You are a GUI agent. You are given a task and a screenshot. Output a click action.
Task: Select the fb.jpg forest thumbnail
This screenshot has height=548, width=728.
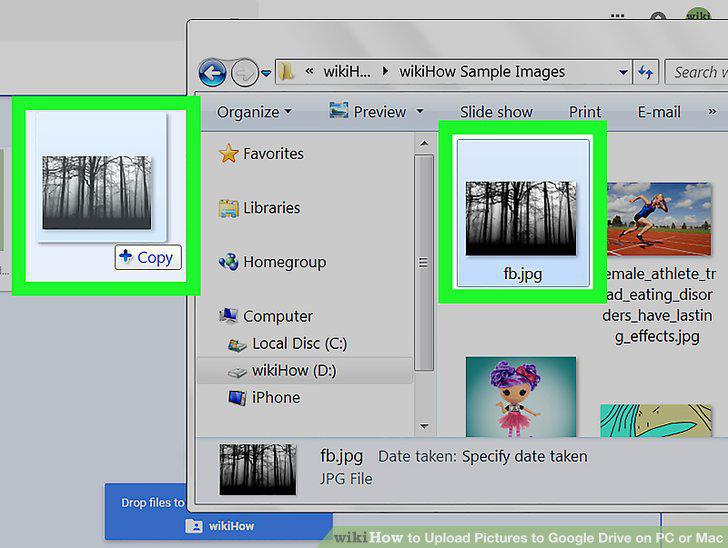point(521,218)
